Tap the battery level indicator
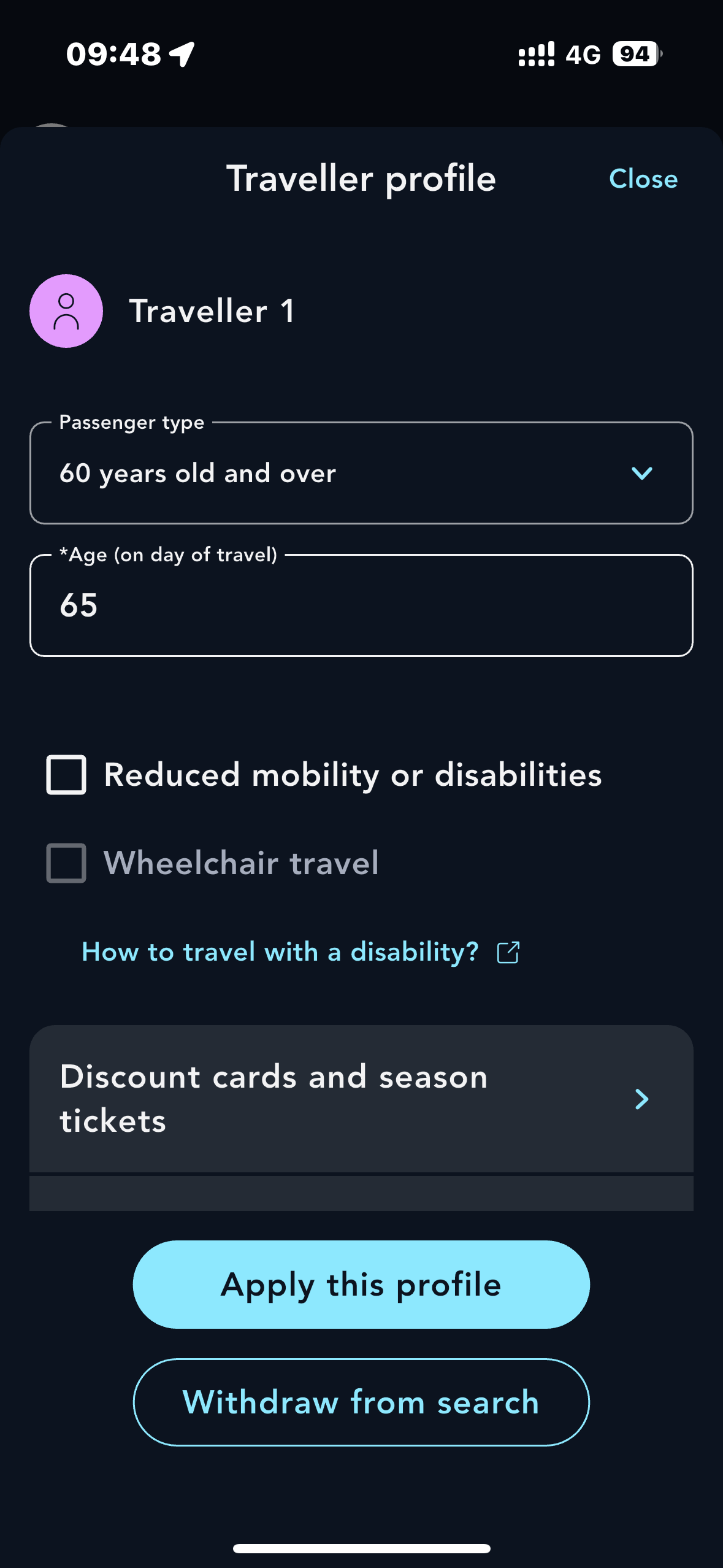The width and height of the screenshot is (723, 1568). 637,54
